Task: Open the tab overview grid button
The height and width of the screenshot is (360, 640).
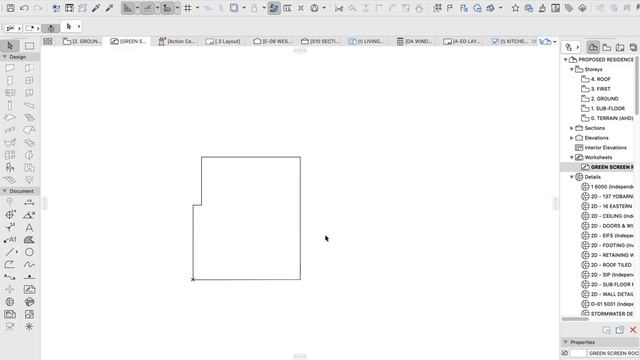Action: pos(48,41)
